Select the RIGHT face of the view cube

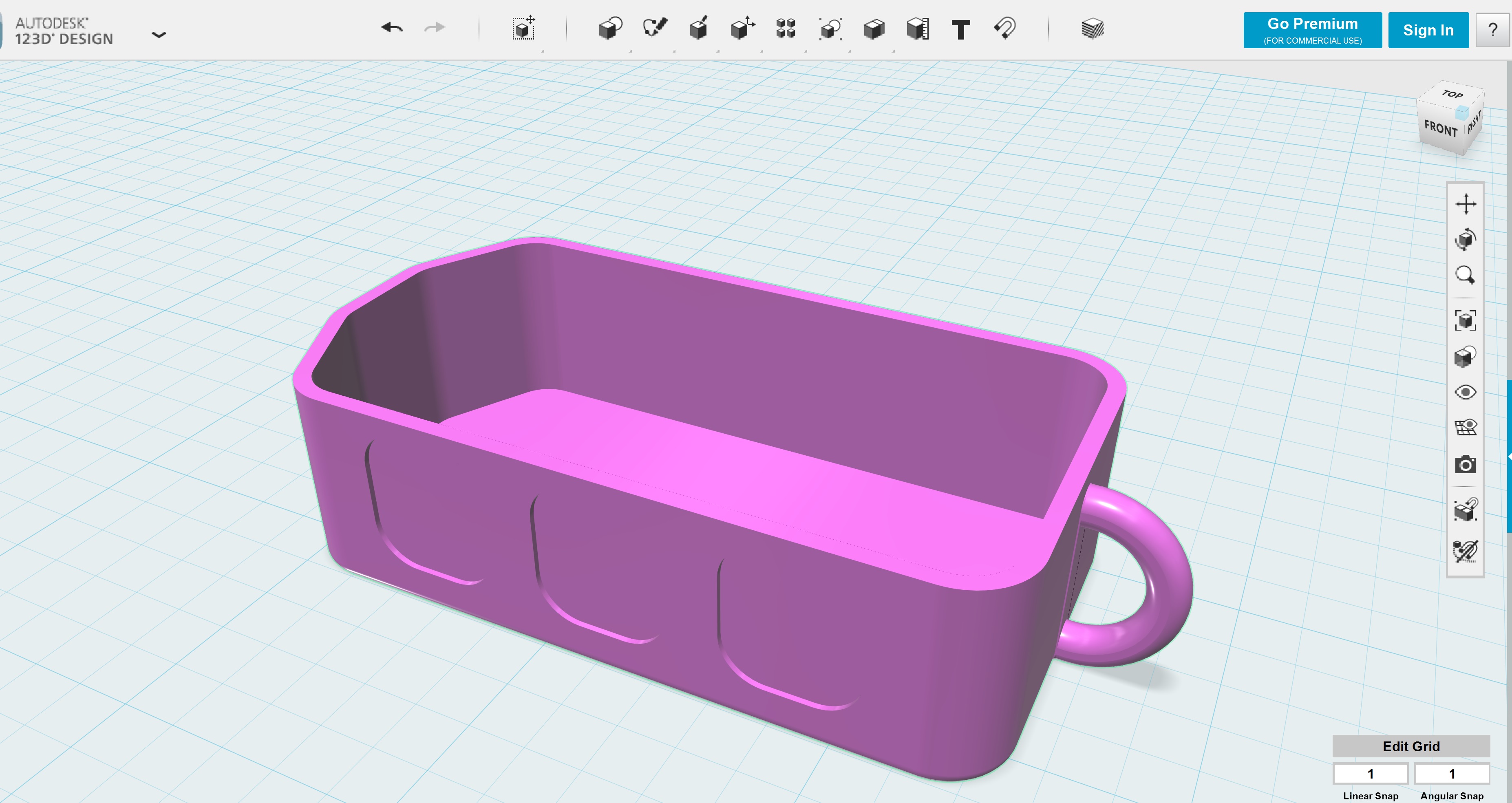[x=1474, y=123]
